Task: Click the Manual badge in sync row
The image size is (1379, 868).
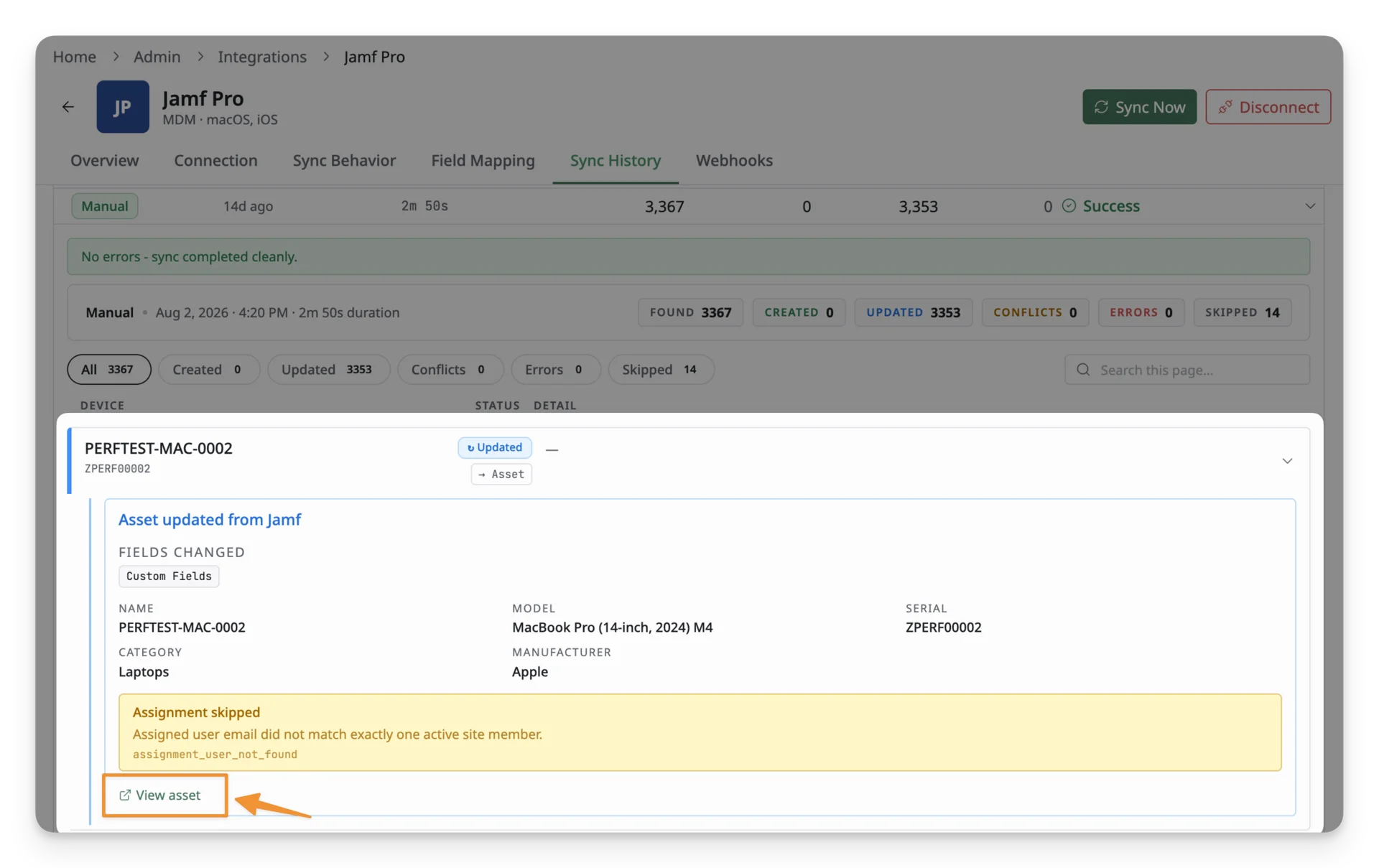Action: (105, 206)
